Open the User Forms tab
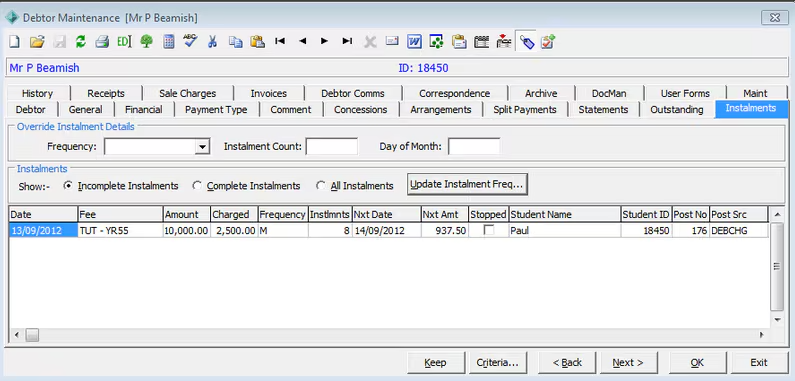The width and height of the screenshot is (795, 381). (685, 93)
